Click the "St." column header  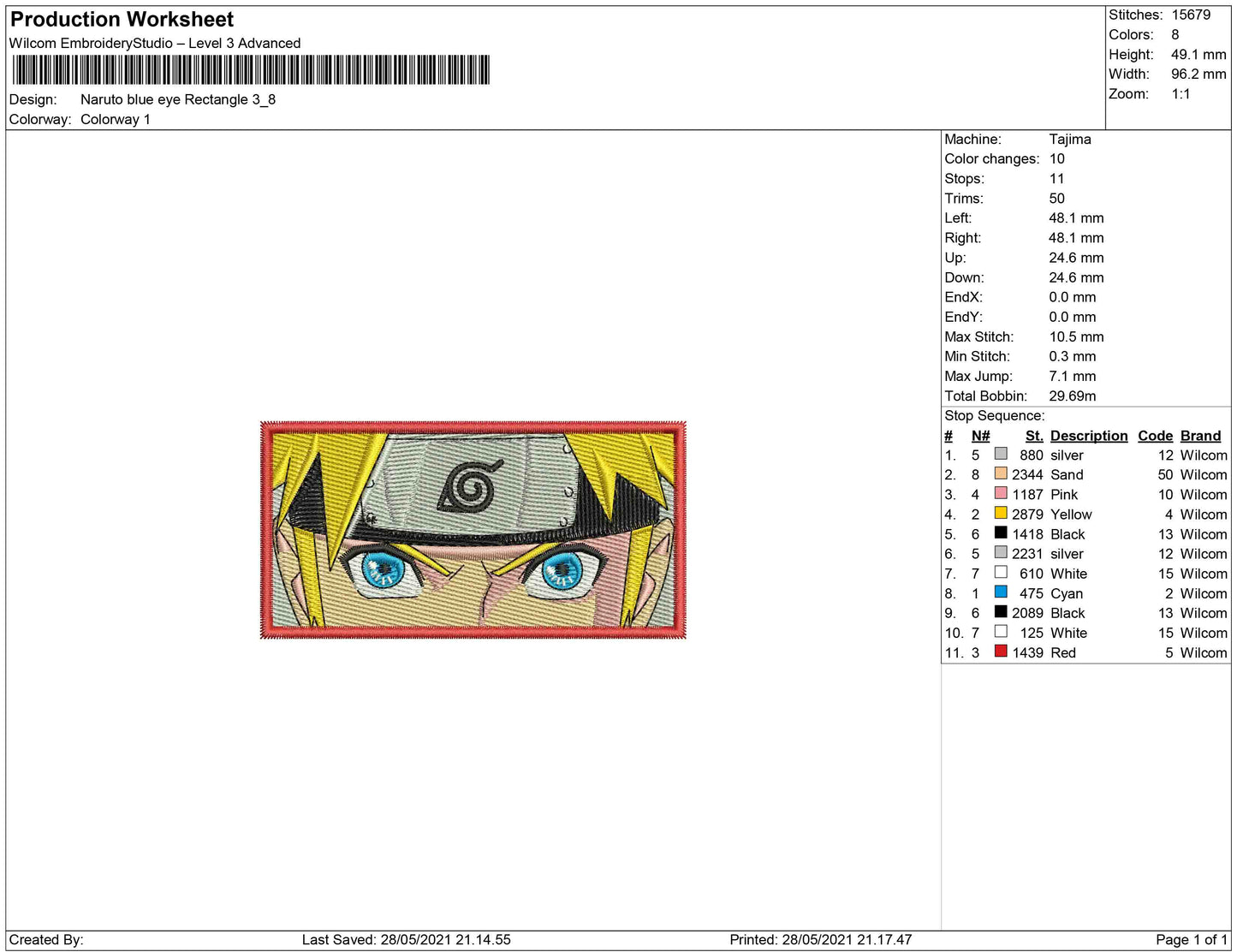point(1034,436)
